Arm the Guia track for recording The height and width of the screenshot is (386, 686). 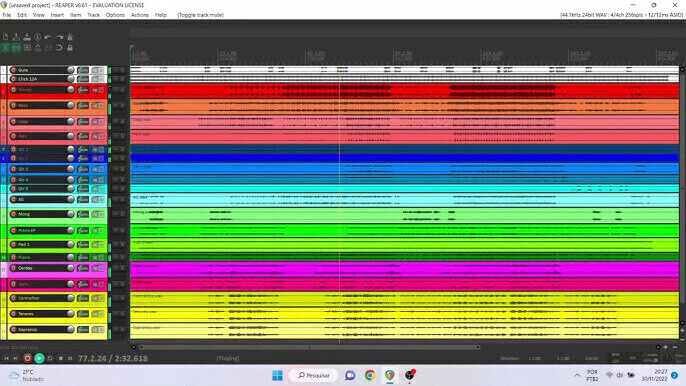(x=13, y=70)
